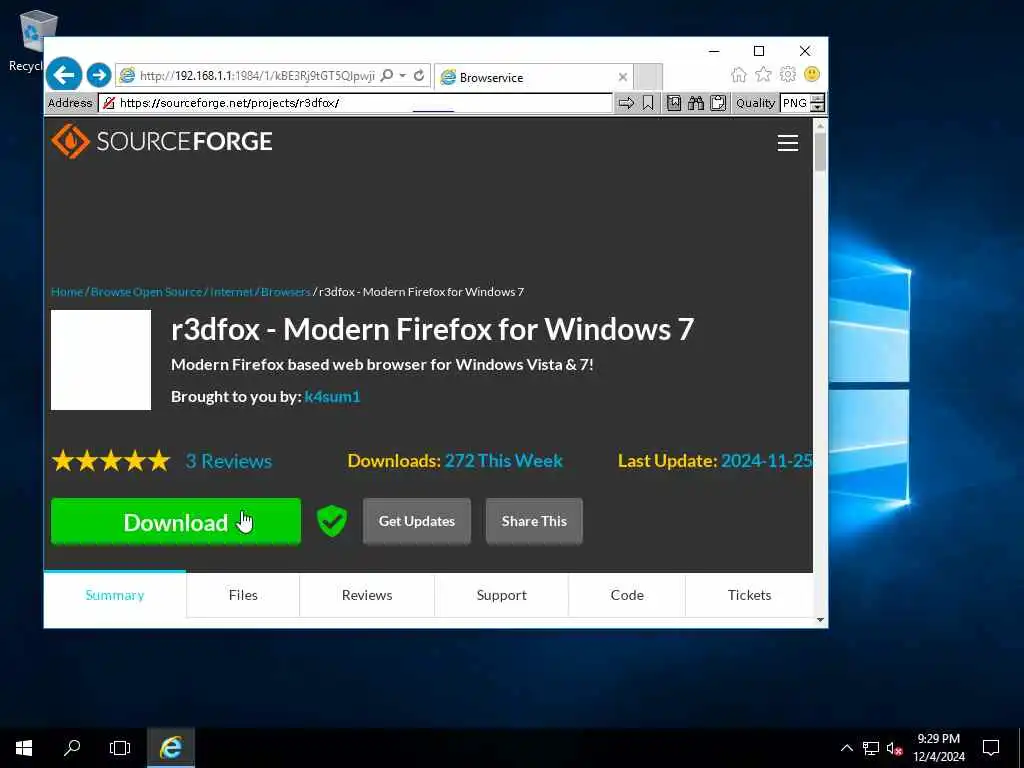The height and width of the screenshot is (768, 1024).
Task: Click the insecure lock icon beside the sourceforge URL
Action: [109, 103]
